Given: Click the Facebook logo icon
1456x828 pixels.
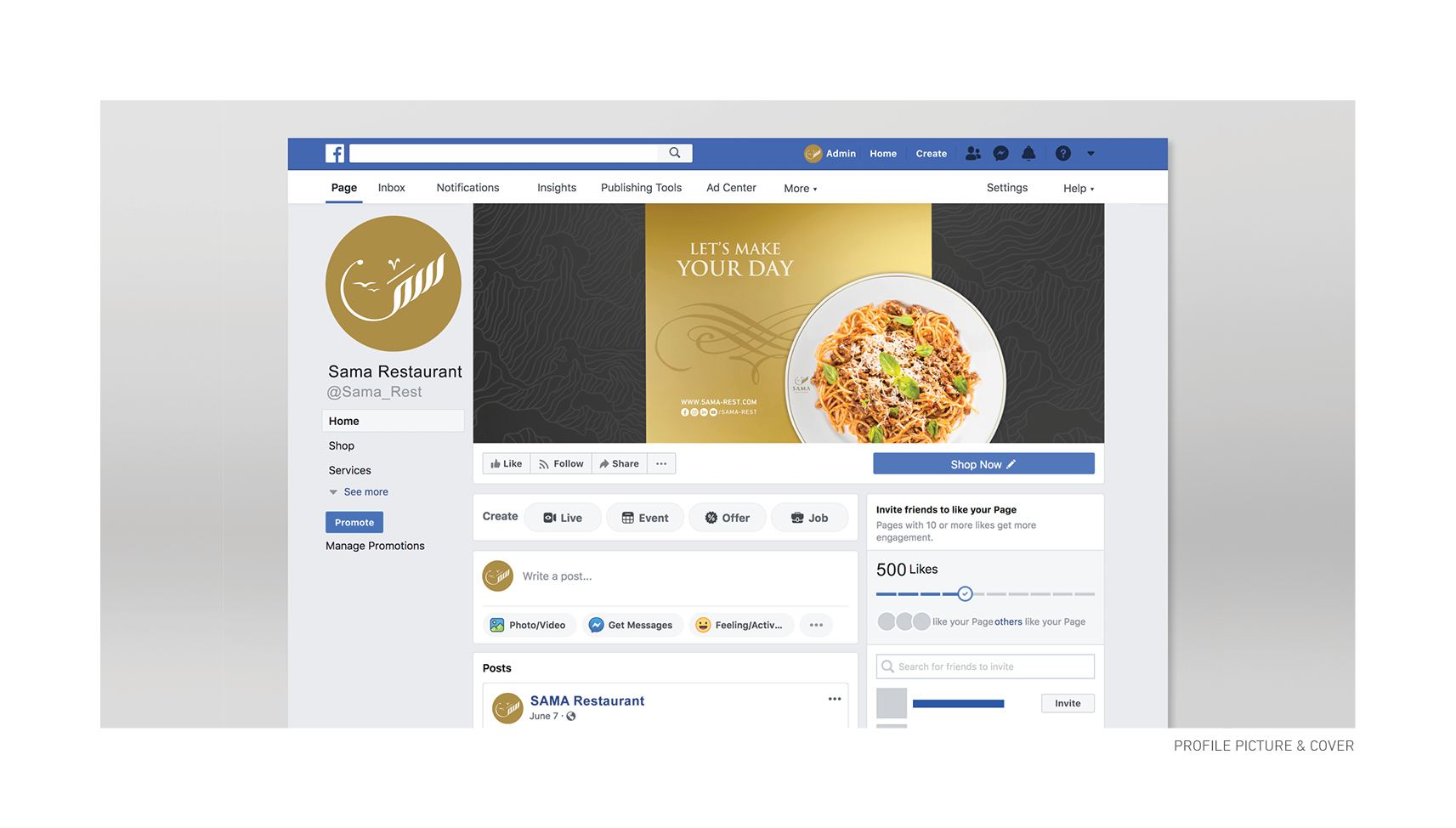Looking at the screenshot, I should coord(335,153).
